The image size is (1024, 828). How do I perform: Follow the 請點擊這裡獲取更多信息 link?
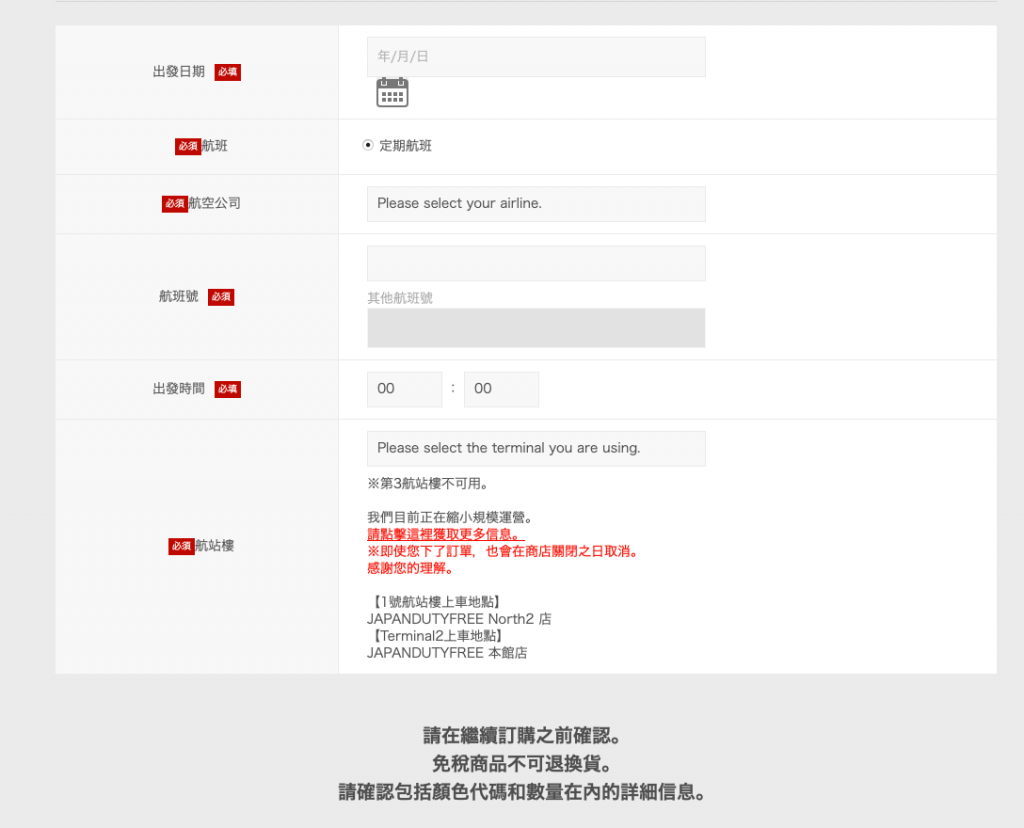point(445,534)
